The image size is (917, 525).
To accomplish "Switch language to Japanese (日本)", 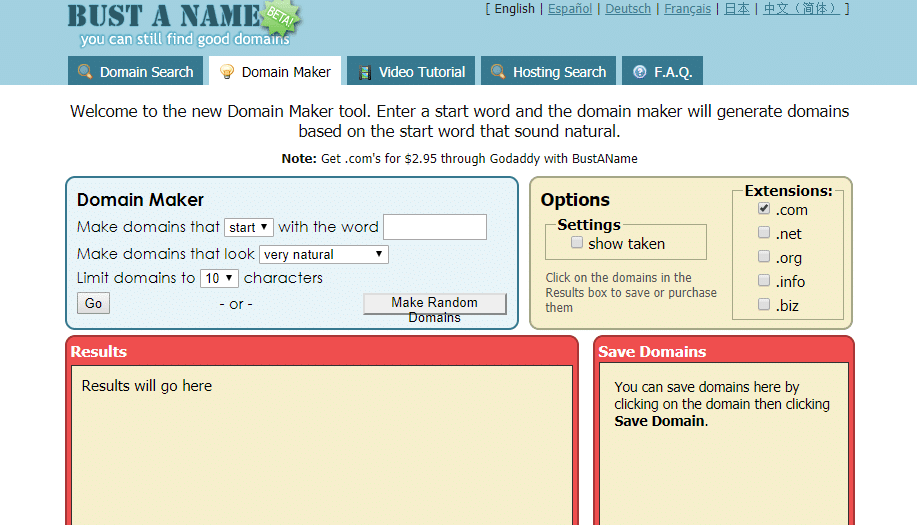I will 737,9.
